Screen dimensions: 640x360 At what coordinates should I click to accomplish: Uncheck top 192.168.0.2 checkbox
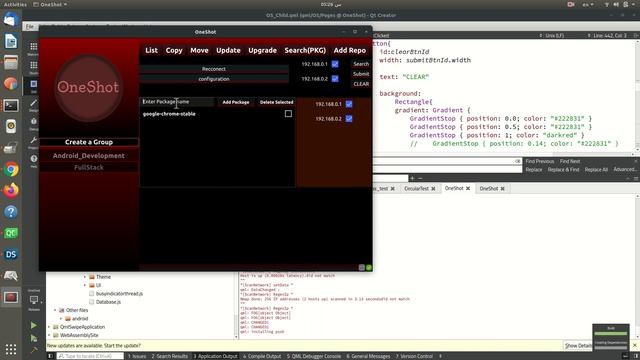click(x=335, y=79)
